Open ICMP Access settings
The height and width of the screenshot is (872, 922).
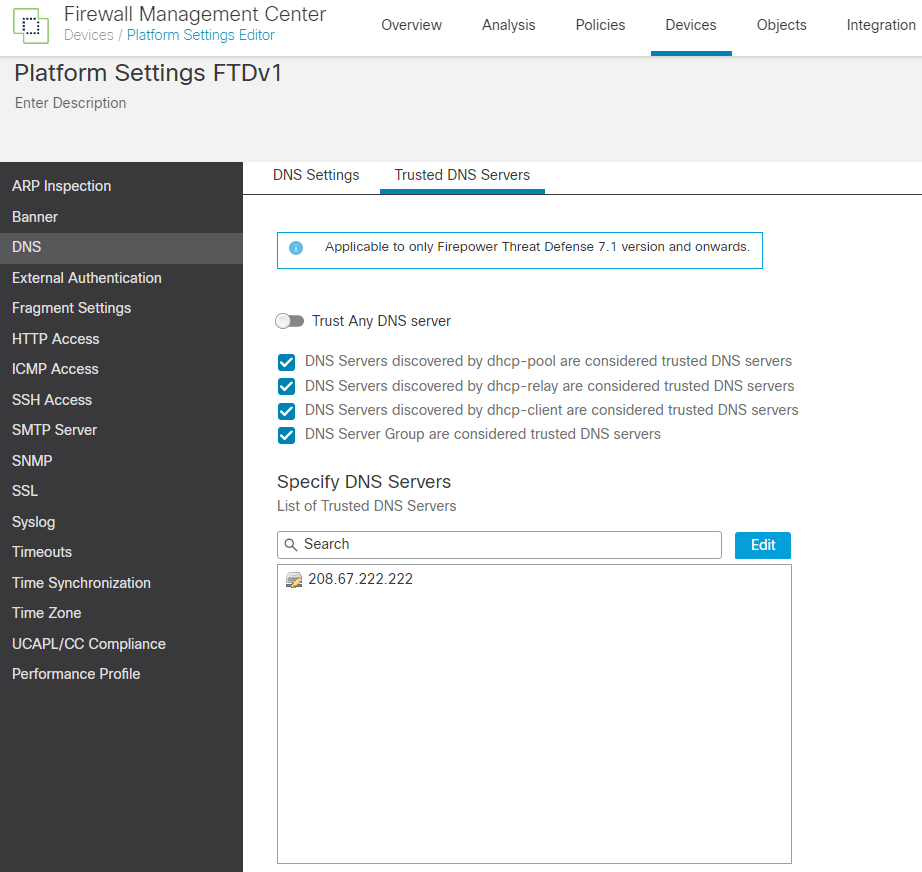[55, 369]
